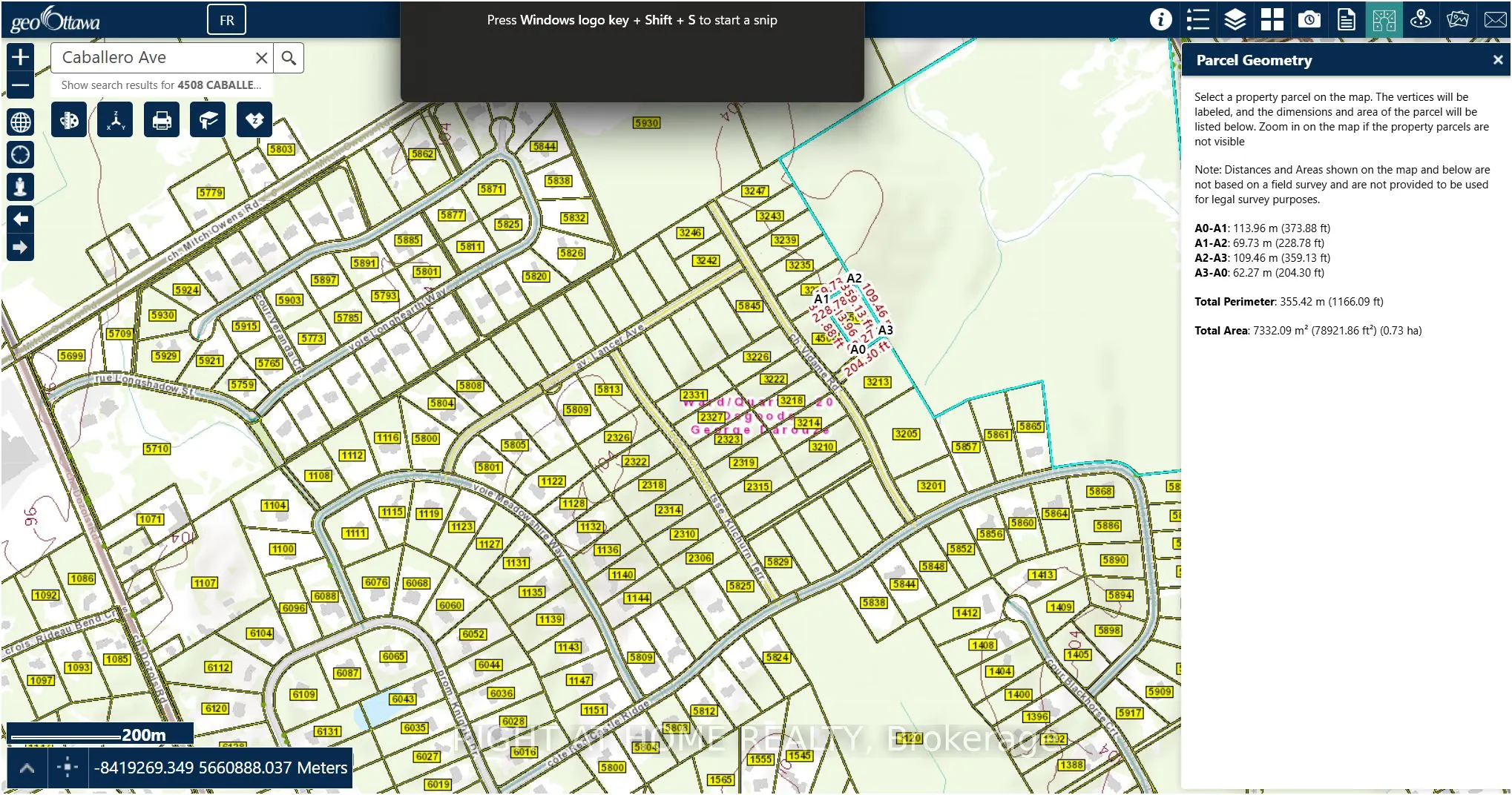Click the coordinates readout -8419269.349 5660888.037 Meters

point(220,768)
